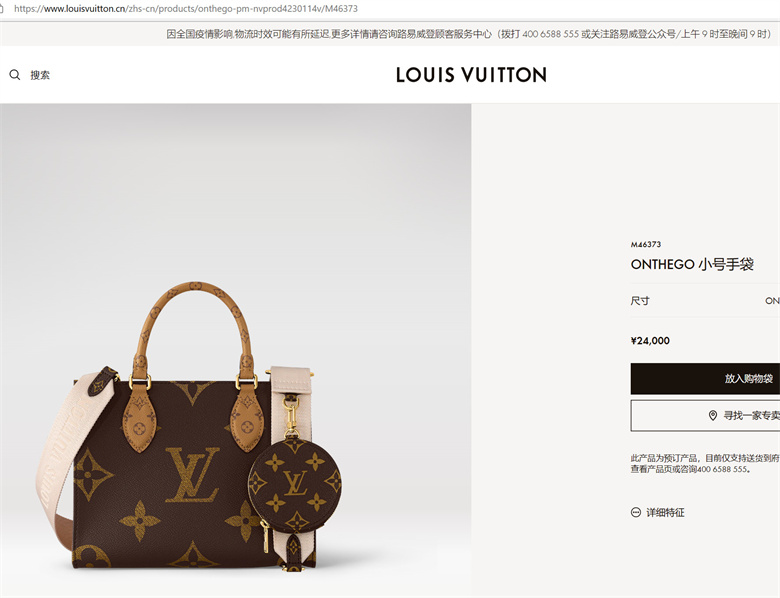The image size is (780, 598).
Task: Open the 尺寸 size selector row
Action: (705, 300)
